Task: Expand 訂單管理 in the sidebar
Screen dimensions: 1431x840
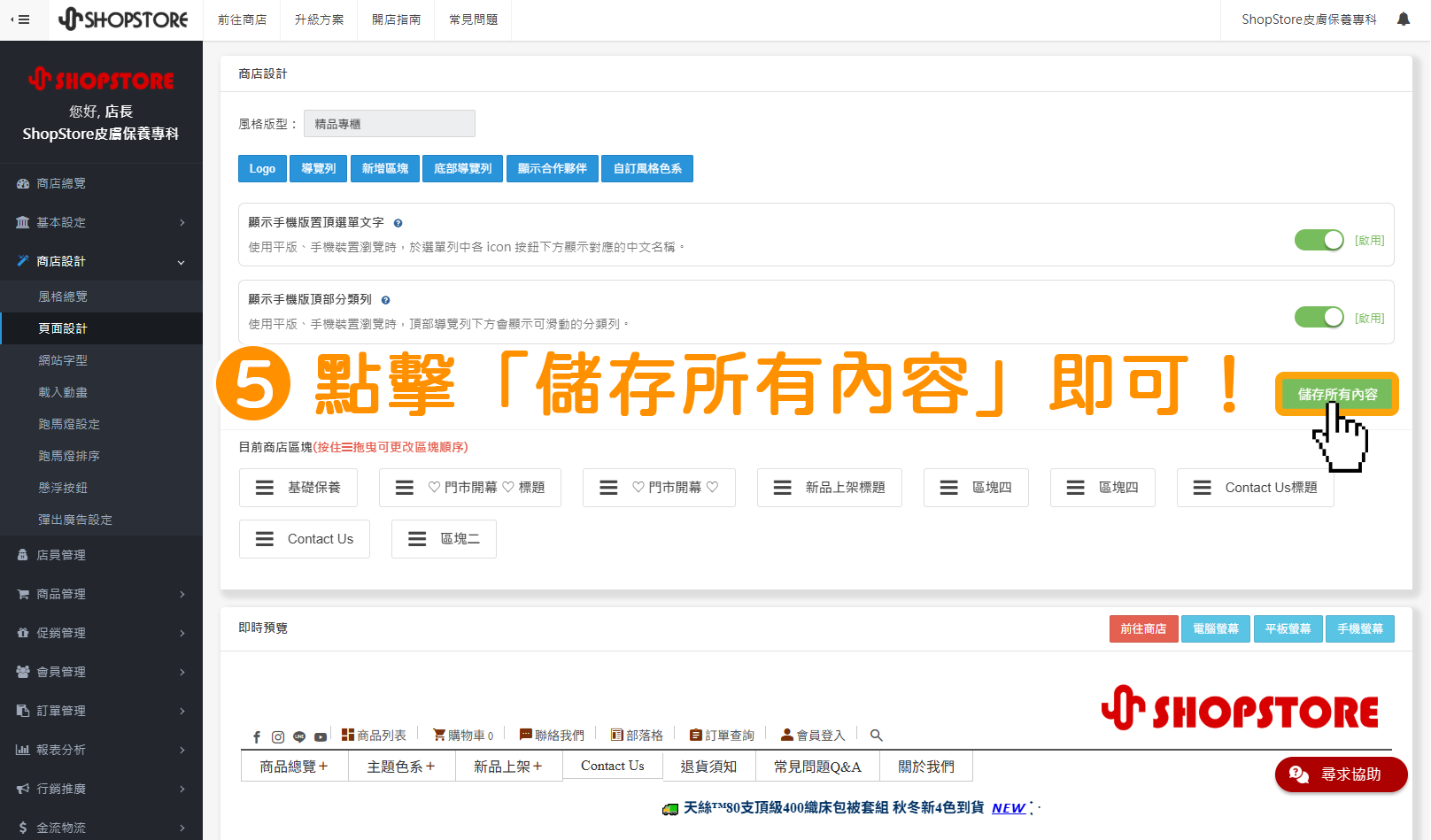Action: (x=101, y=712)
